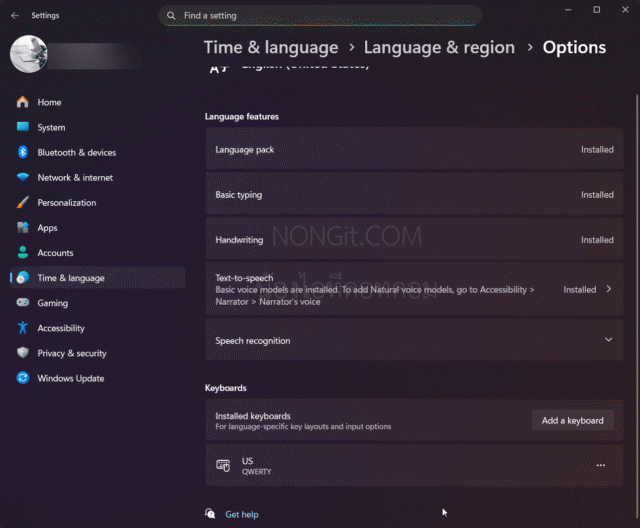Screen dimensions: 640x528
Task: Click the search magnifier icon
Action: pyautogui.click(x=171, y=16)
